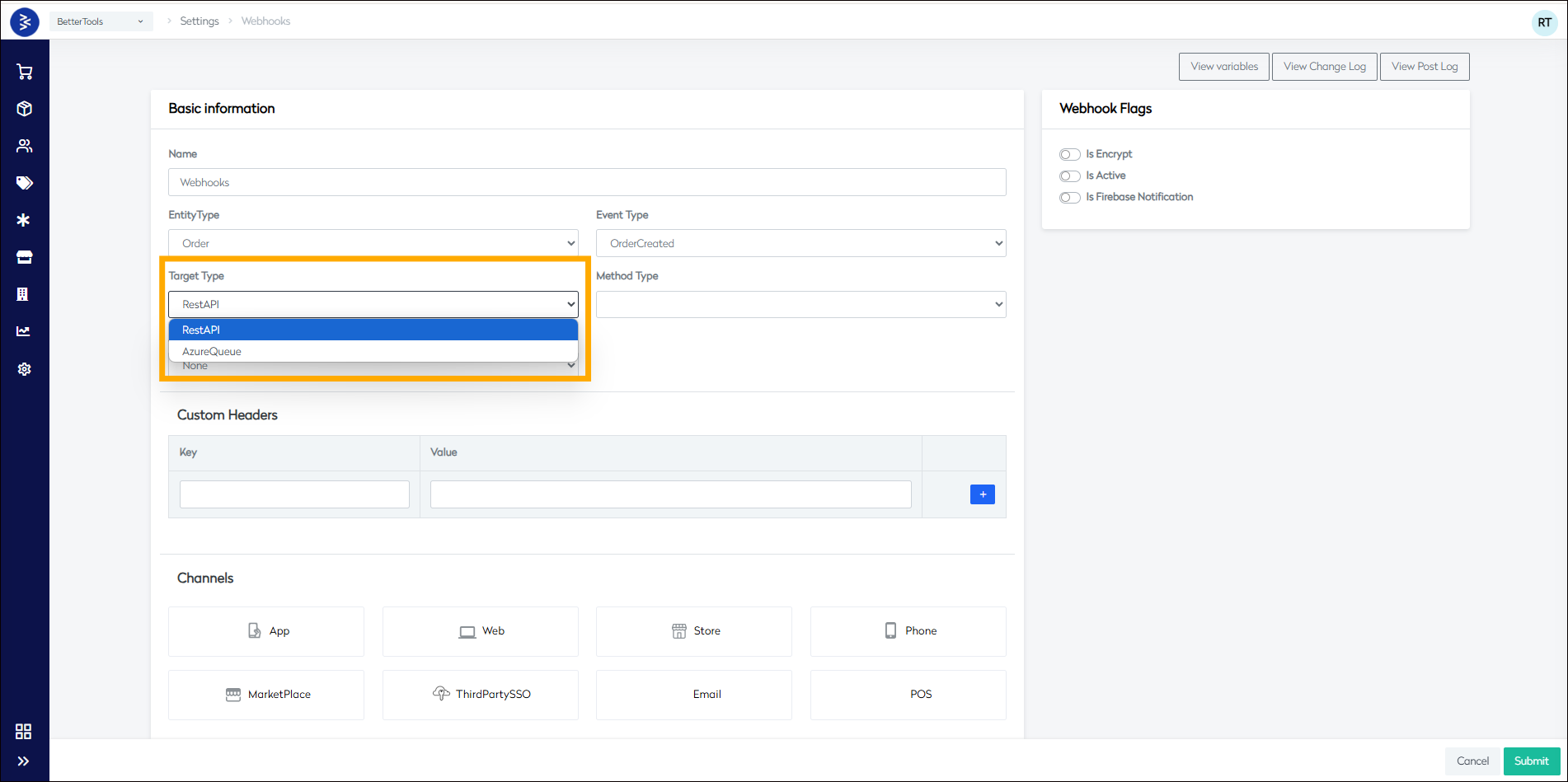1568x782 pixels.
Task: Open the EntityType dropdown showing Order
Action: [x=373, y=242]
